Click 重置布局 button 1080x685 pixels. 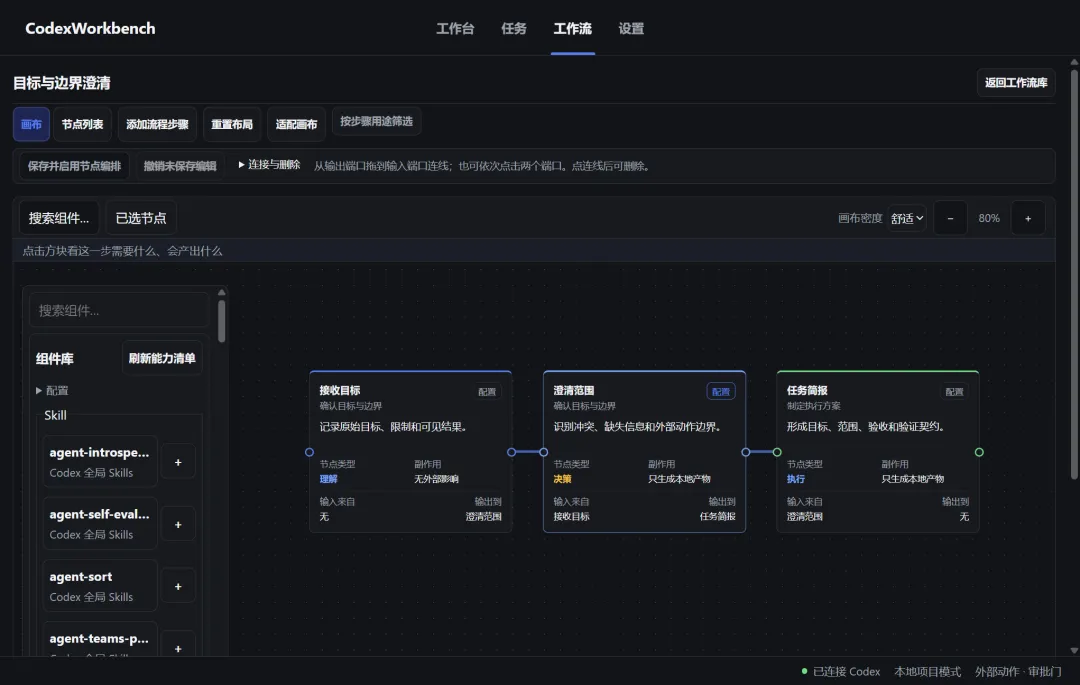click(232, 124)
